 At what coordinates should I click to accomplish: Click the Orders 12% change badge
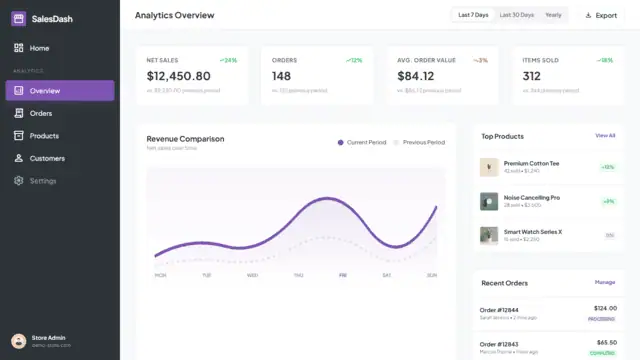coord(354,60)
